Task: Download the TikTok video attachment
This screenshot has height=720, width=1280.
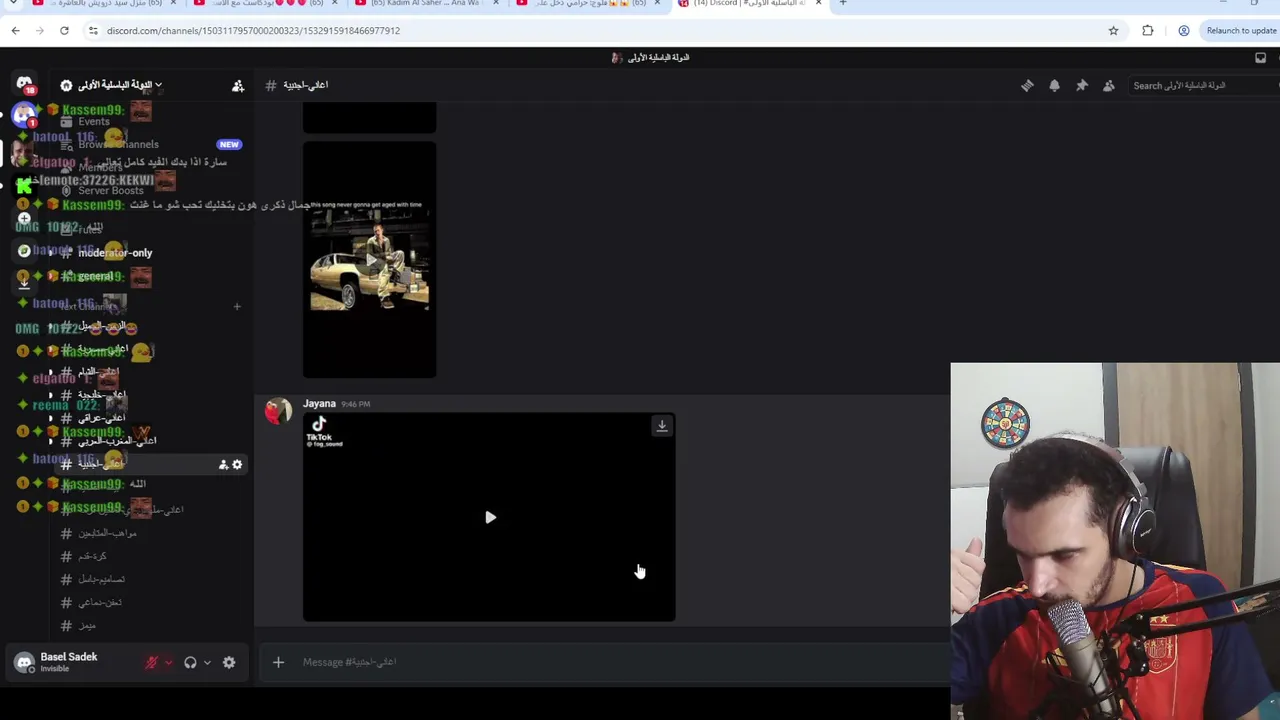Action: [x=662, y=426]
